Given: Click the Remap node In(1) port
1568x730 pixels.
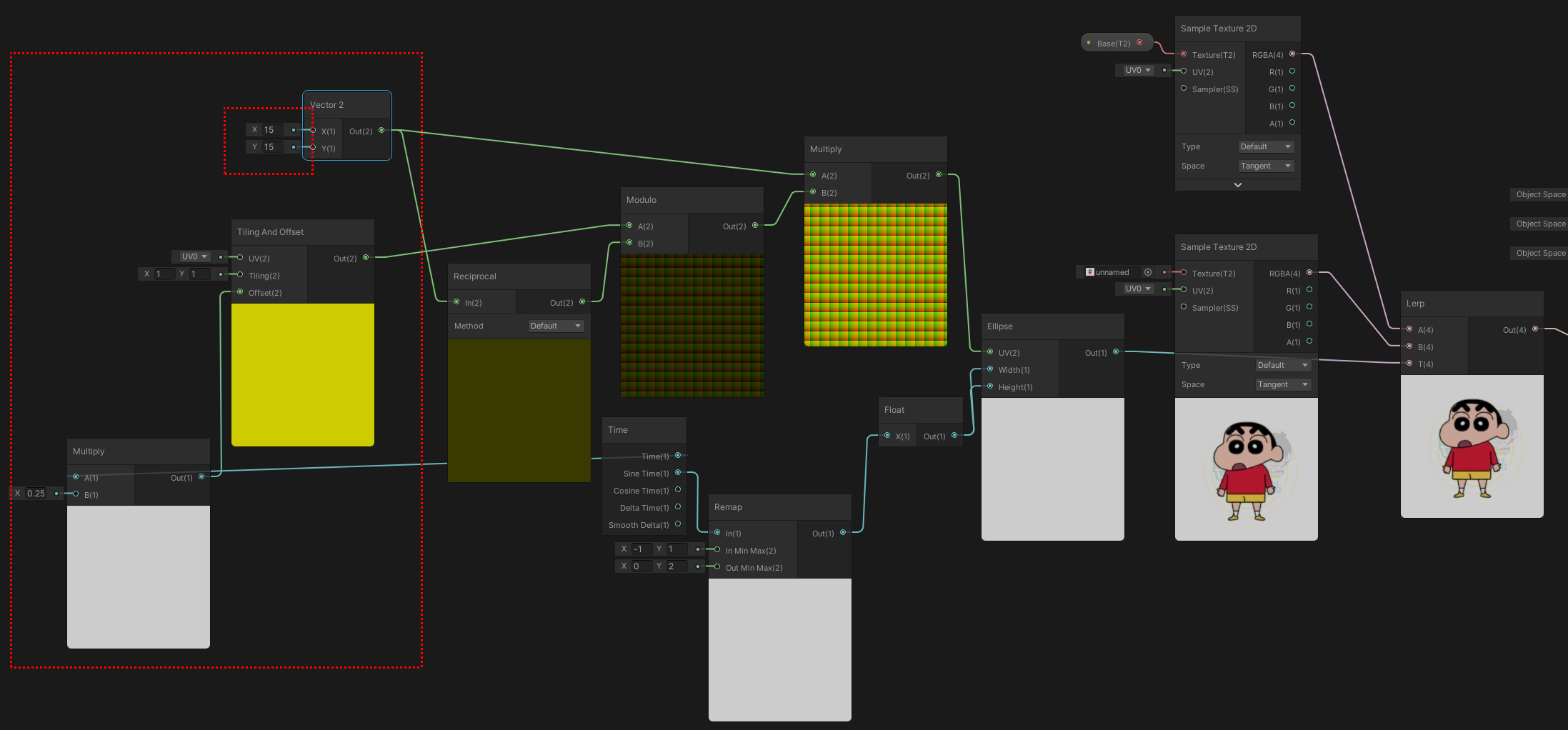Looking at the screenshot, I should (x=717, y=532).
